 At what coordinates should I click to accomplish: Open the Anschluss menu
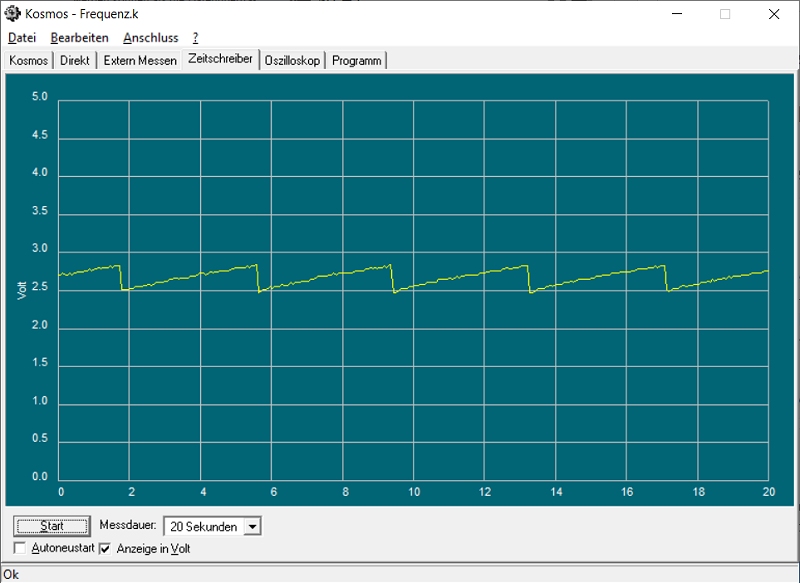tap(150, 38)
